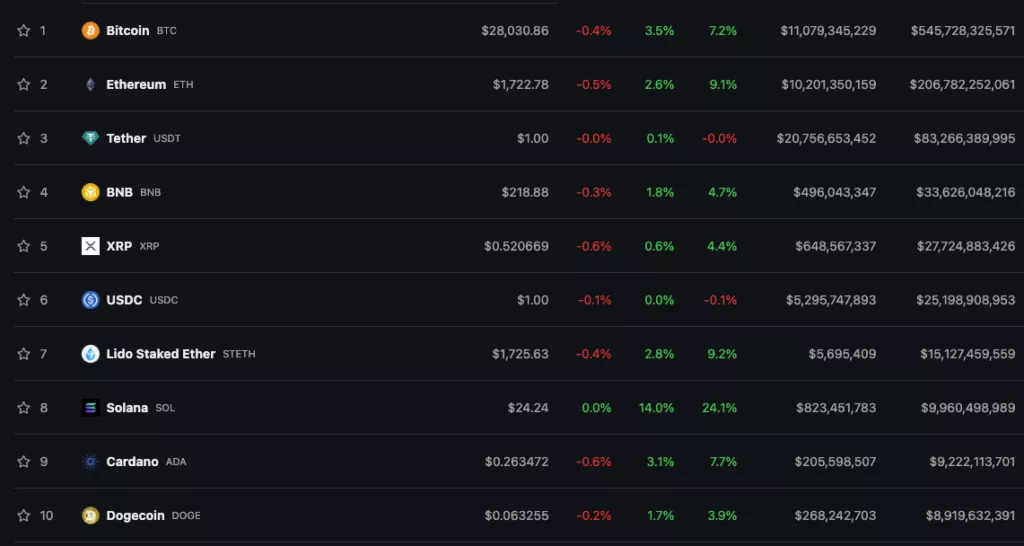
Task: Click the Bitcoin coin logo
Action: click(90, 31)
